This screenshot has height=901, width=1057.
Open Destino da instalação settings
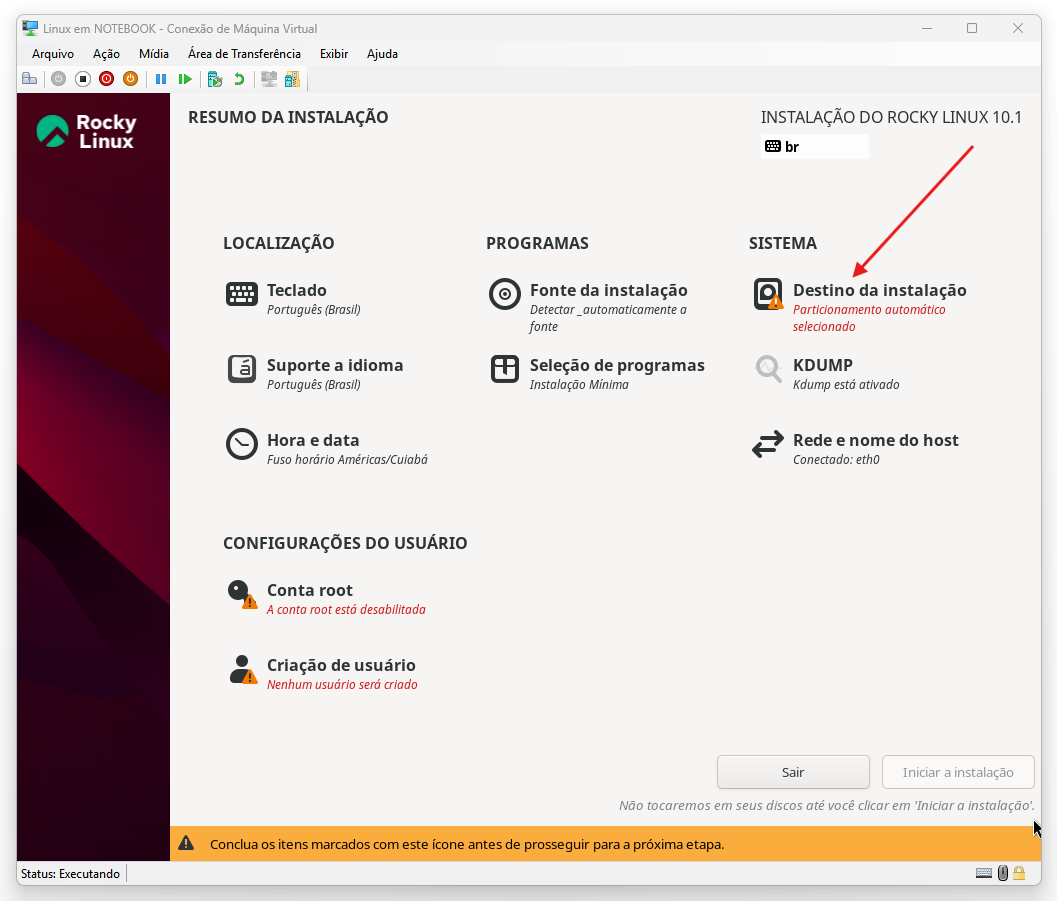click(x=878, y=291)
